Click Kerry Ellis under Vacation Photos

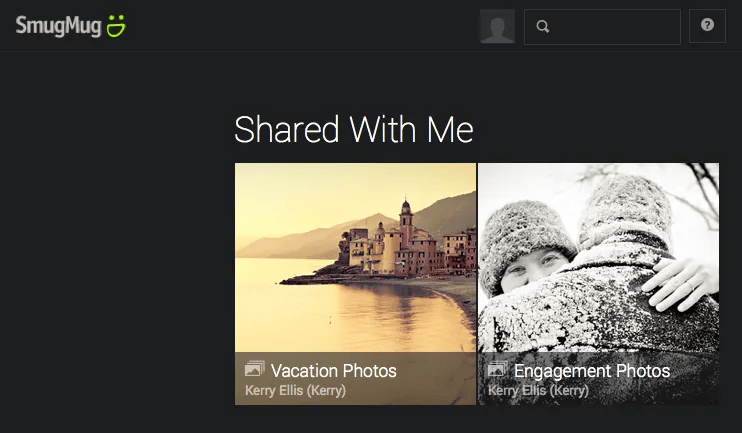click(x=295, y=390)
